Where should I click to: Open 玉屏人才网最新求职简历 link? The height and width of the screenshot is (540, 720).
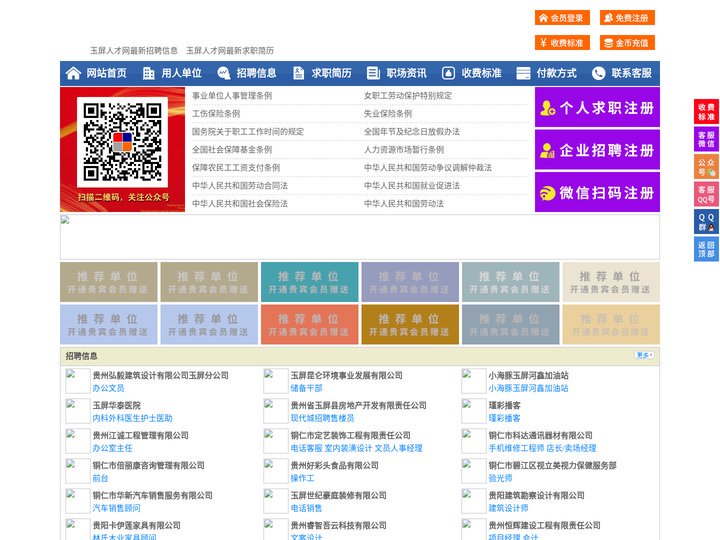pos(230,51)
